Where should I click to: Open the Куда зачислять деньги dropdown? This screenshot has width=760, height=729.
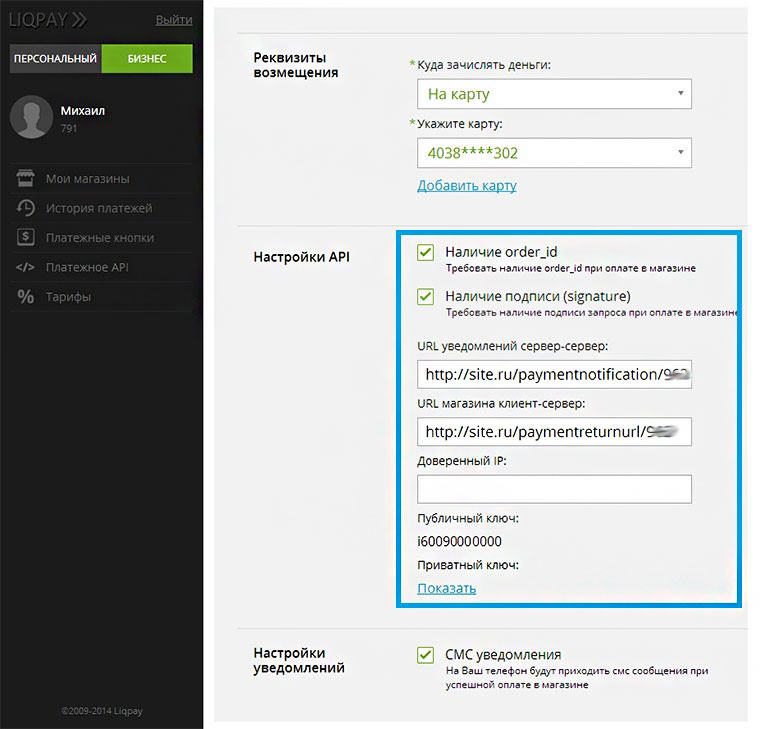(x=554, y=94)
